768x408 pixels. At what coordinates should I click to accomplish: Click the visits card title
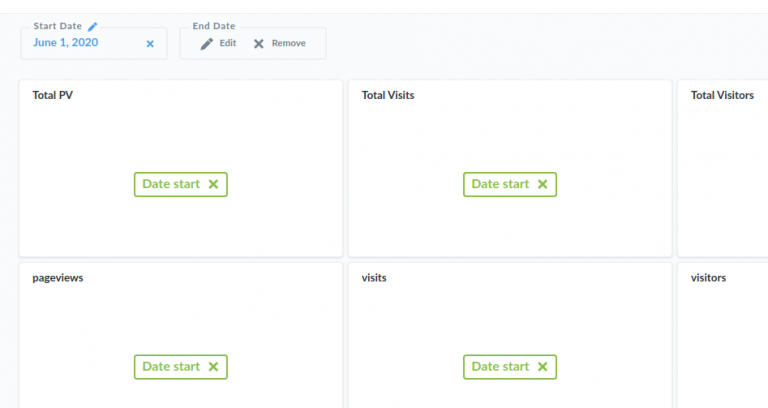pos(374,278)
